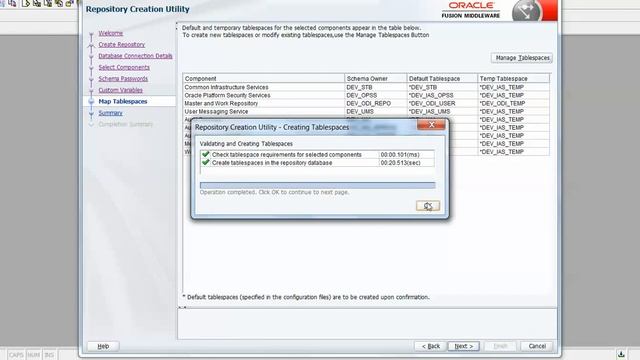Click the DEV_UMS schema owner cell
640x360 pixels.
pyautogui.click(x=376, y=111)
